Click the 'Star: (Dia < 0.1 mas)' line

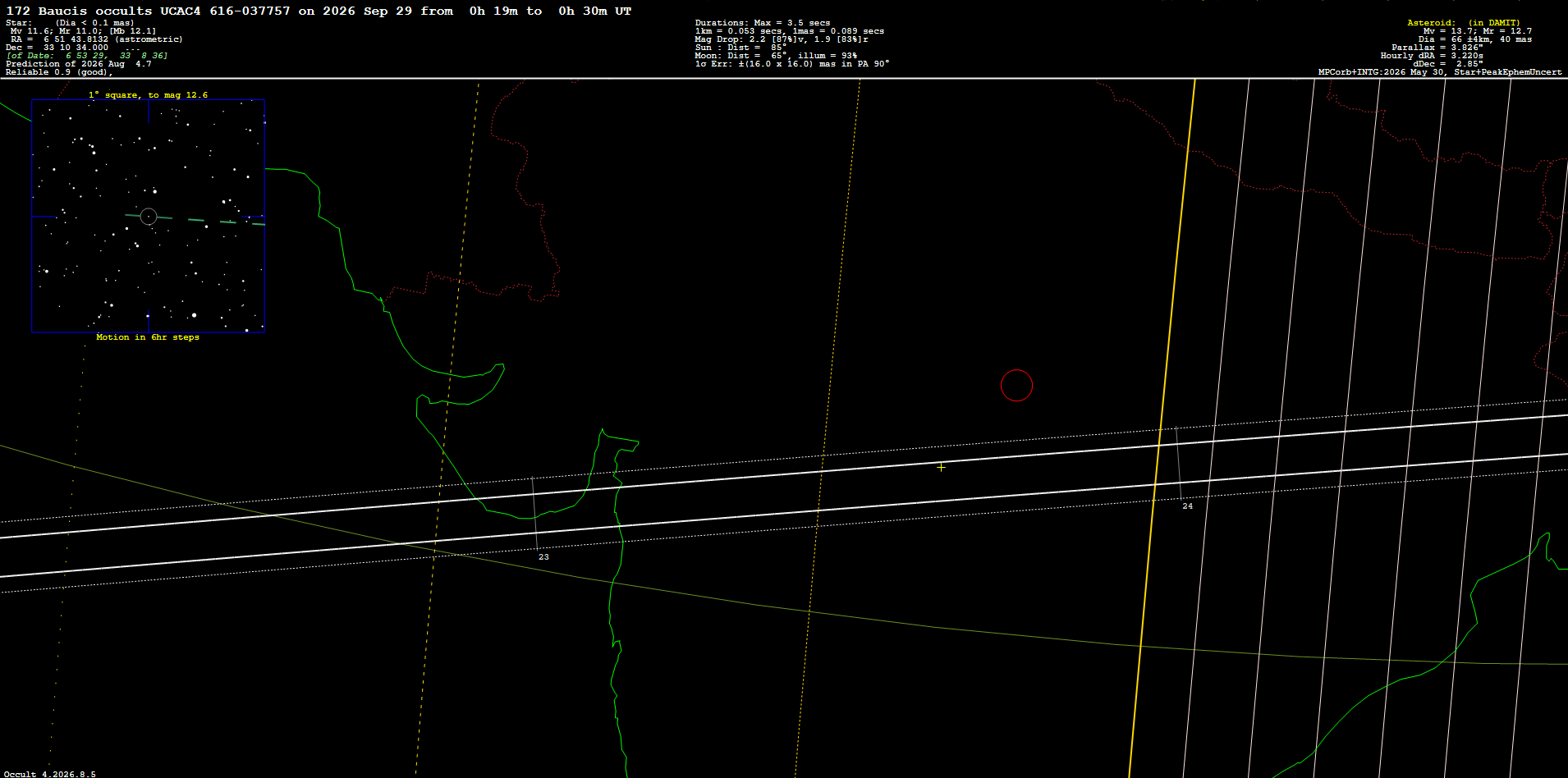[70, 23]
